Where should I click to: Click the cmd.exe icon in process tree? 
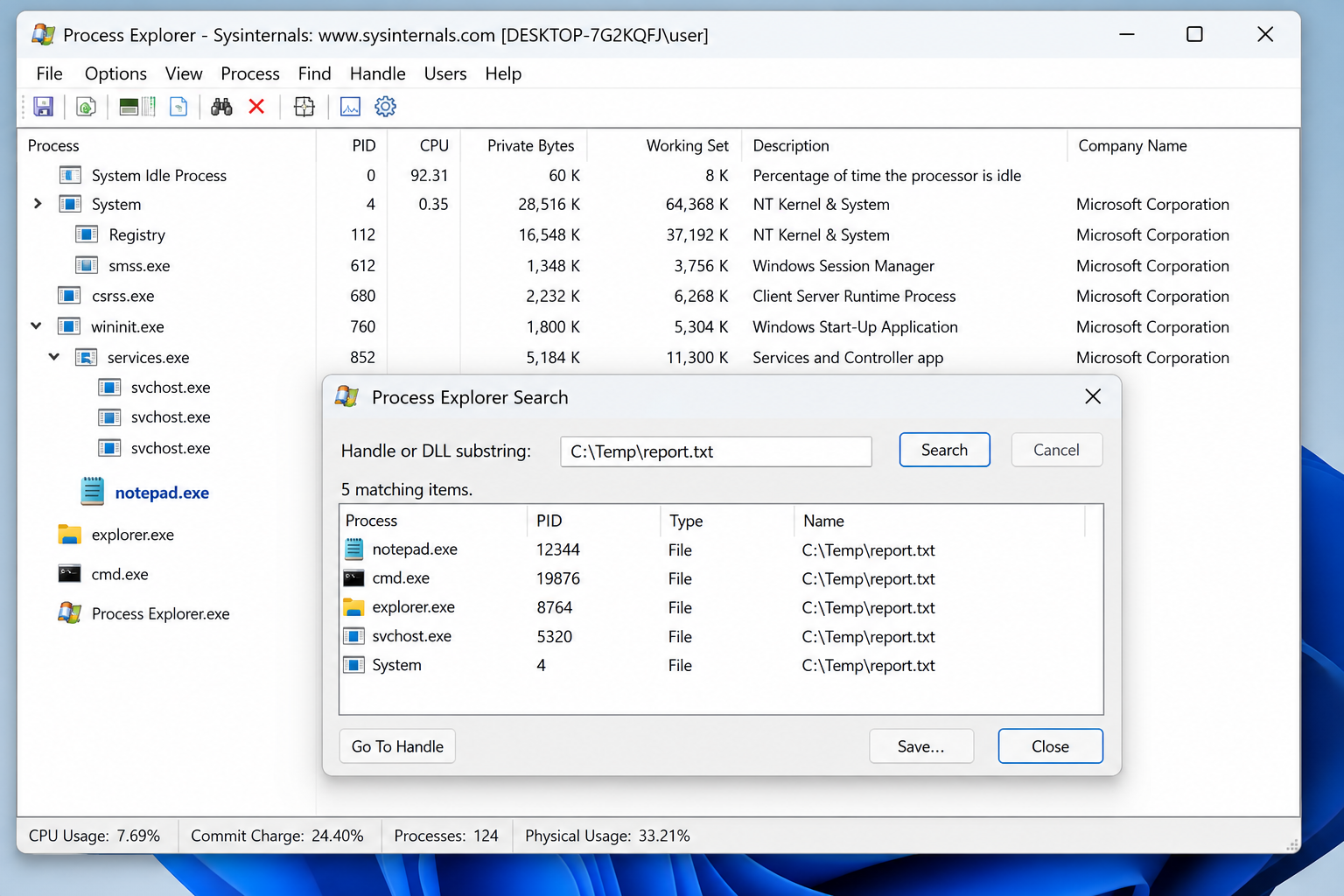pyautogui.click(x=69, y=574)
